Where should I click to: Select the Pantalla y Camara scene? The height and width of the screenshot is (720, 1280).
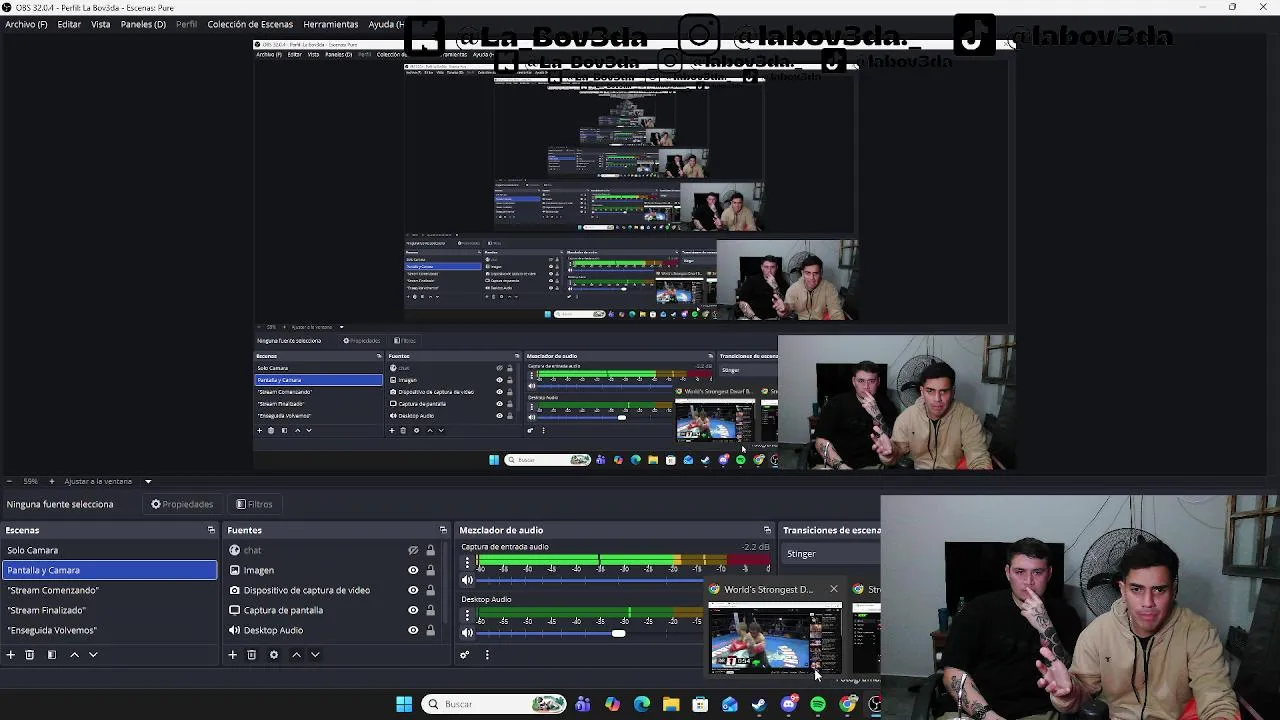[109, 570]
